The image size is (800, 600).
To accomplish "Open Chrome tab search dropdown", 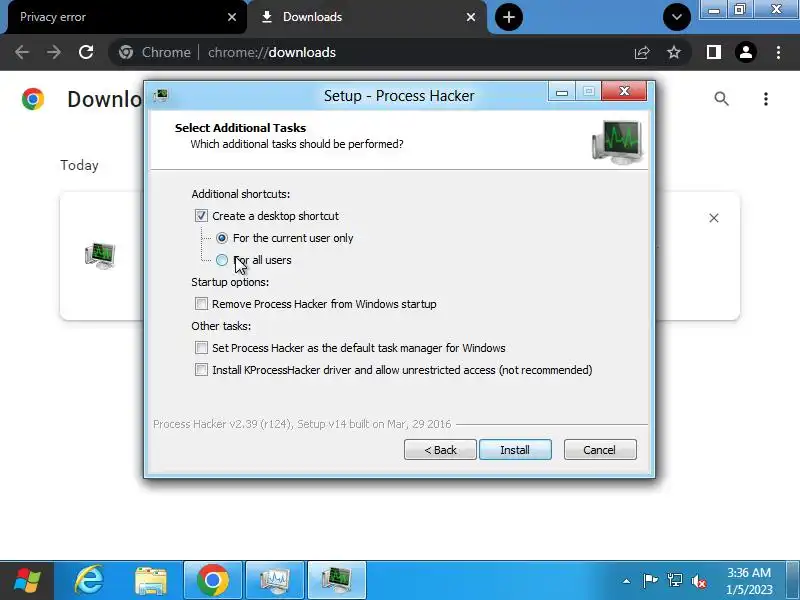I will tap(677, 17).
